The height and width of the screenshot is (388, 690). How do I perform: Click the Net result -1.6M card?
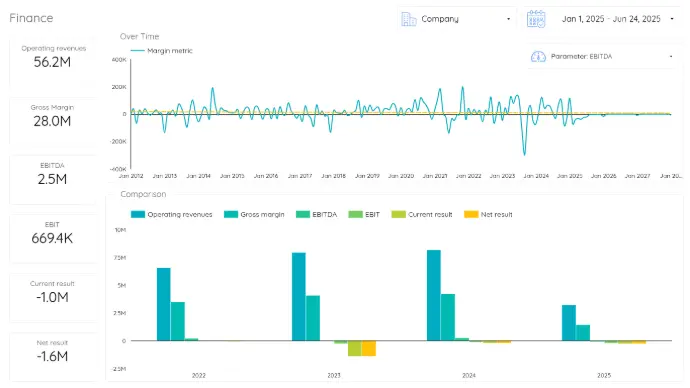coord(53,357)
